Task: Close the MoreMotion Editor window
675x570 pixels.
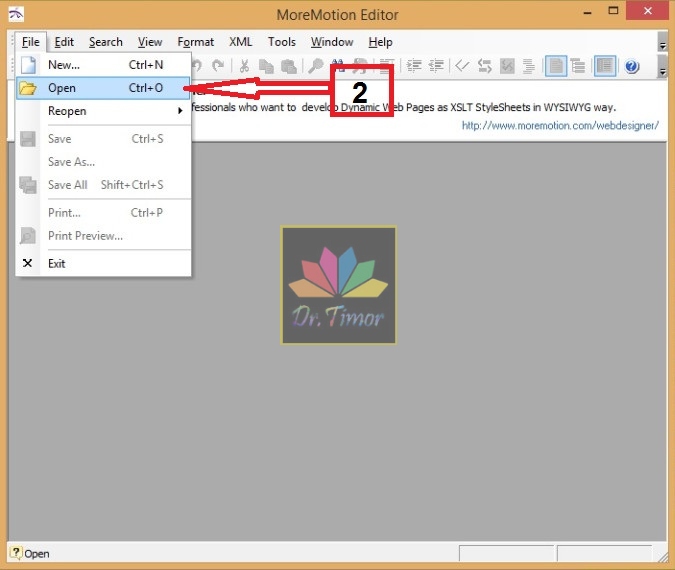Action: (647, 11)
